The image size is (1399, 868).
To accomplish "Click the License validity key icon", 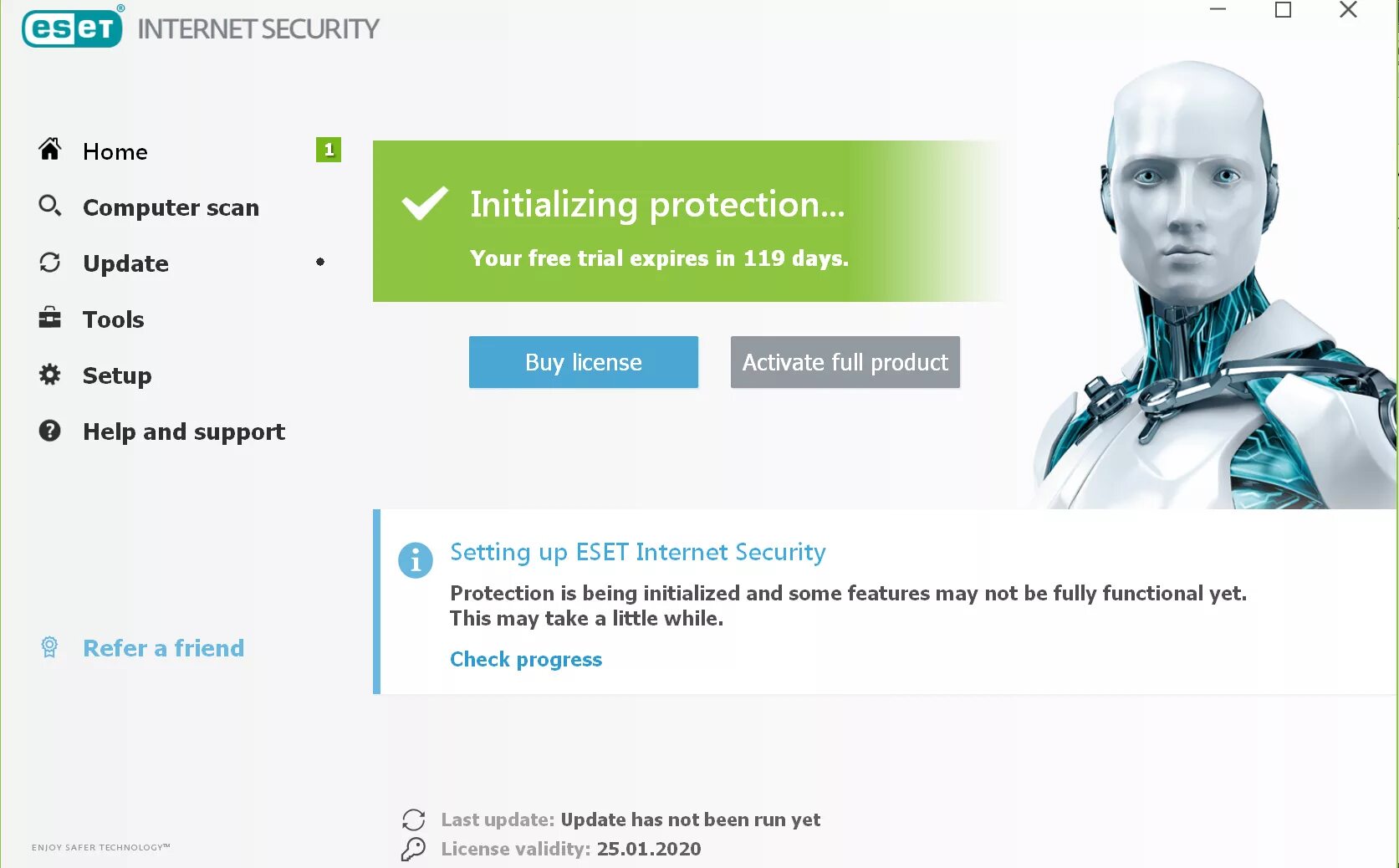I will [413, 850].
